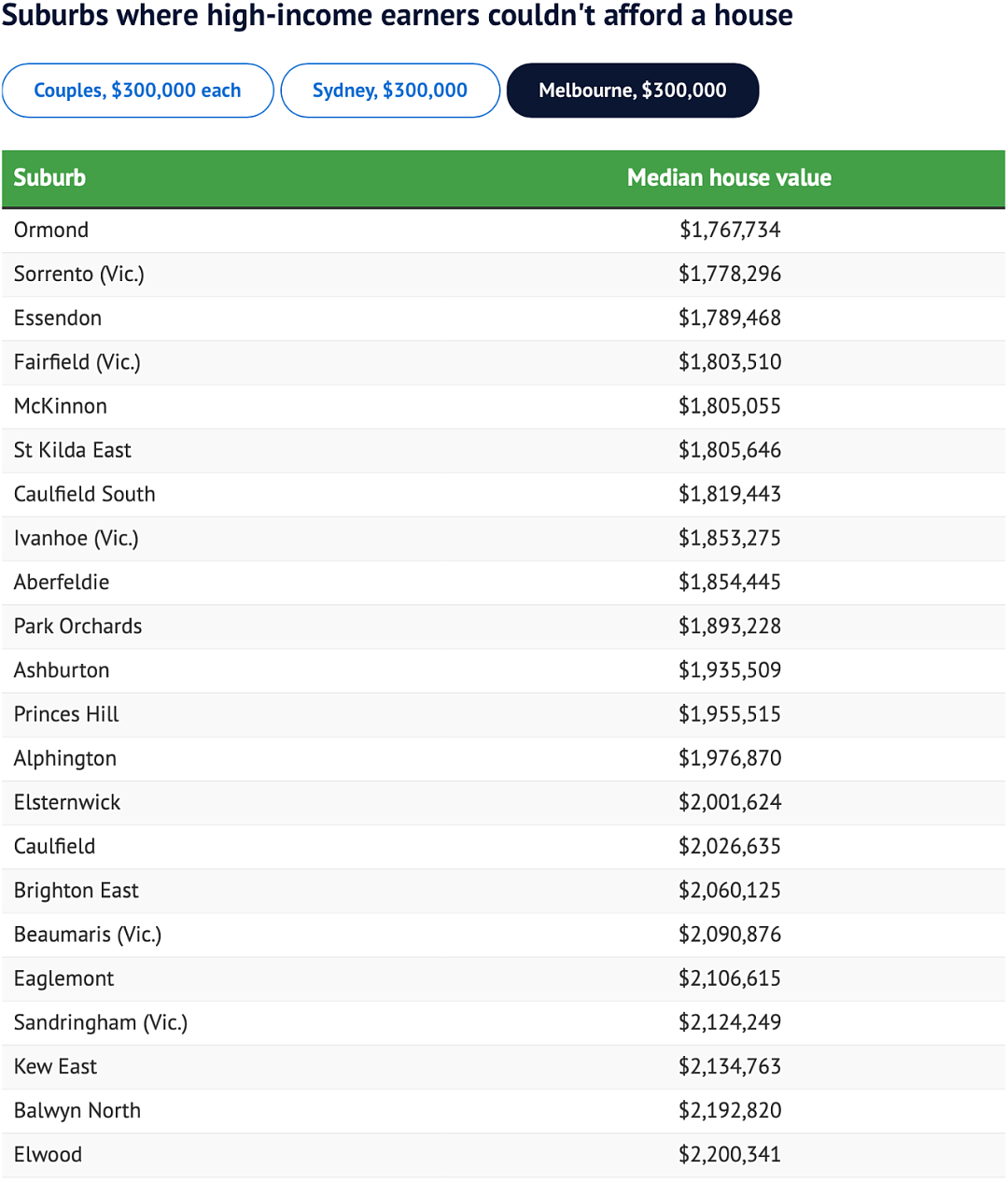Image resolution: width=1008 pixels, height=1182 pixels.
Task: Click Kew East median value $2,134,763
Action: [730, 1067]
